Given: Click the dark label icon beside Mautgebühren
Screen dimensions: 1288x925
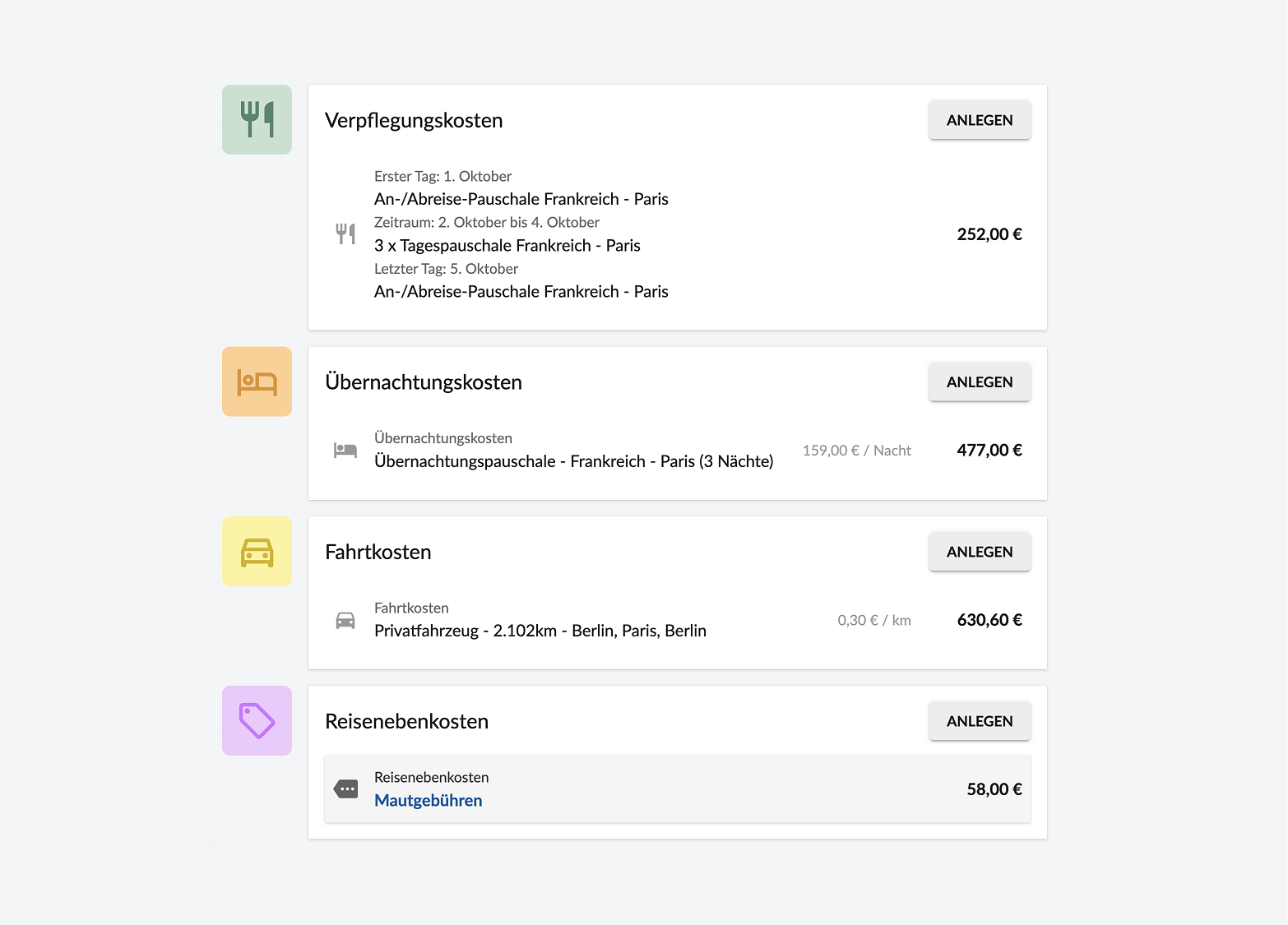Looking at the screenshot, I should [345, 789].
